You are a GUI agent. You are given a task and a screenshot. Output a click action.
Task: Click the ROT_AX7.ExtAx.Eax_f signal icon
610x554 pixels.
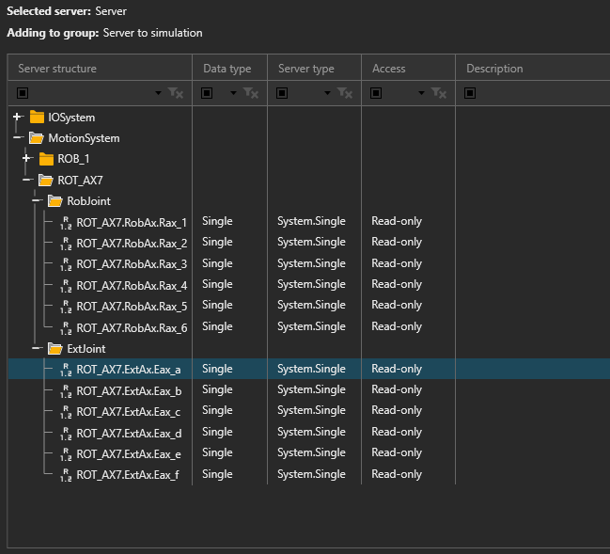coord(65,475)
